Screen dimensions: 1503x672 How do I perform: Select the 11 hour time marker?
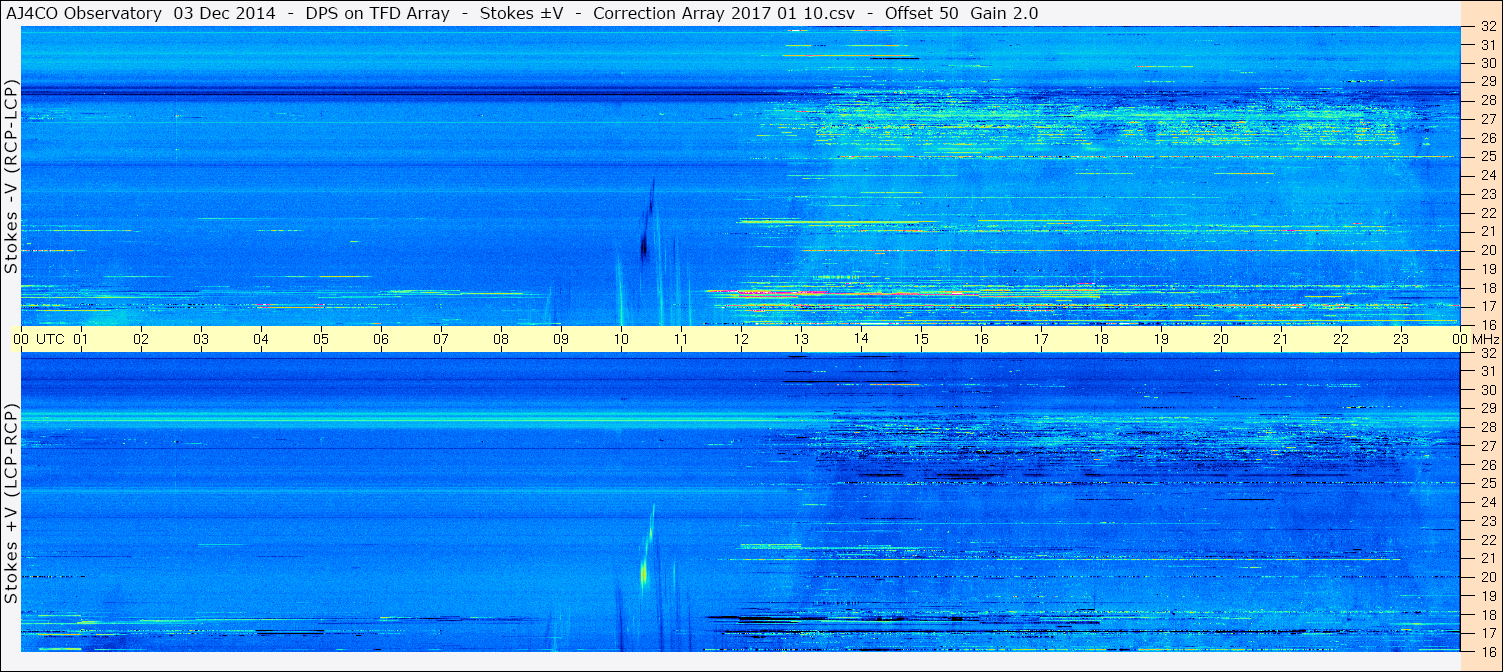click(x=681, y=339)
